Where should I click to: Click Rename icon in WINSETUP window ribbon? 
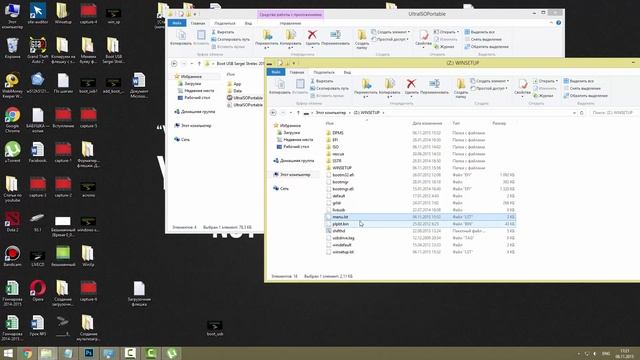pos(434,84)
